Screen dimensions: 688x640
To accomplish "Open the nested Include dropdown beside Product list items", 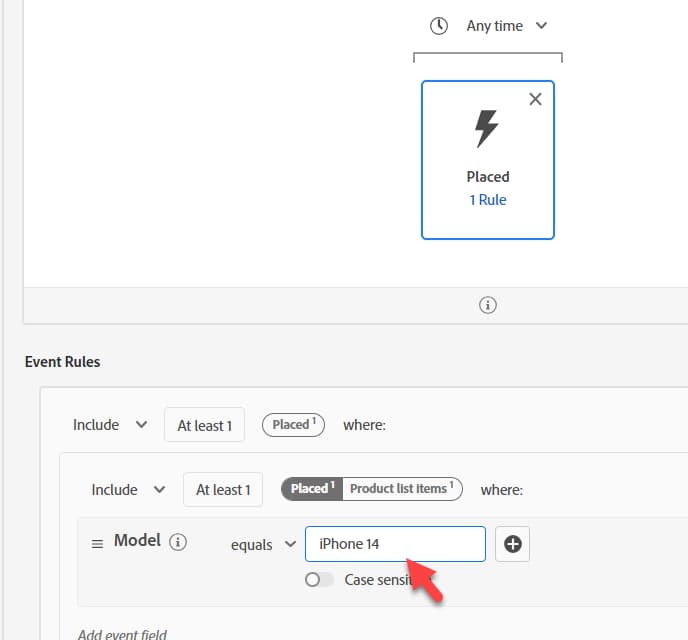I will (128, 490).
